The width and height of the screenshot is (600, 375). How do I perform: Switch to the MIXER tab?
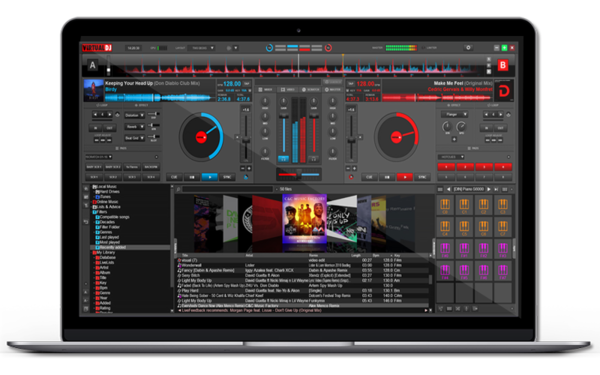(x=265, y=90)
